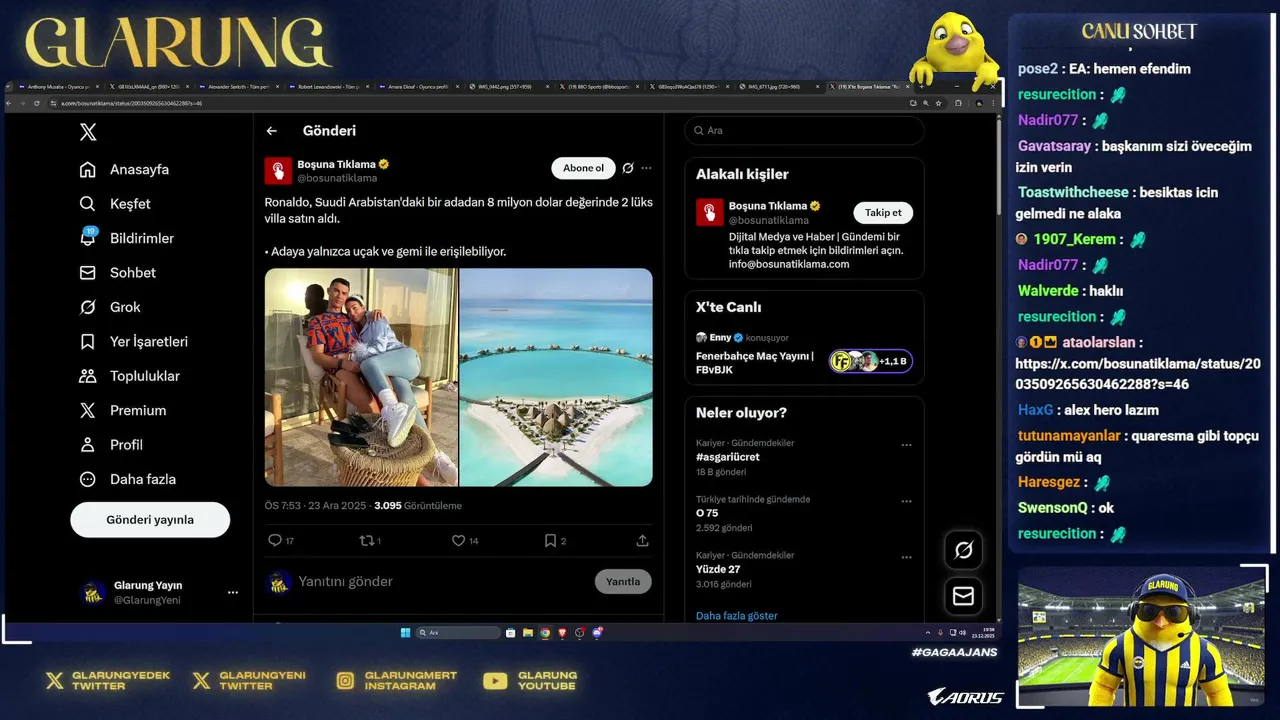
Task: Open Anasayfa (home) in sidebar
Action: click(x=124, y=169)
